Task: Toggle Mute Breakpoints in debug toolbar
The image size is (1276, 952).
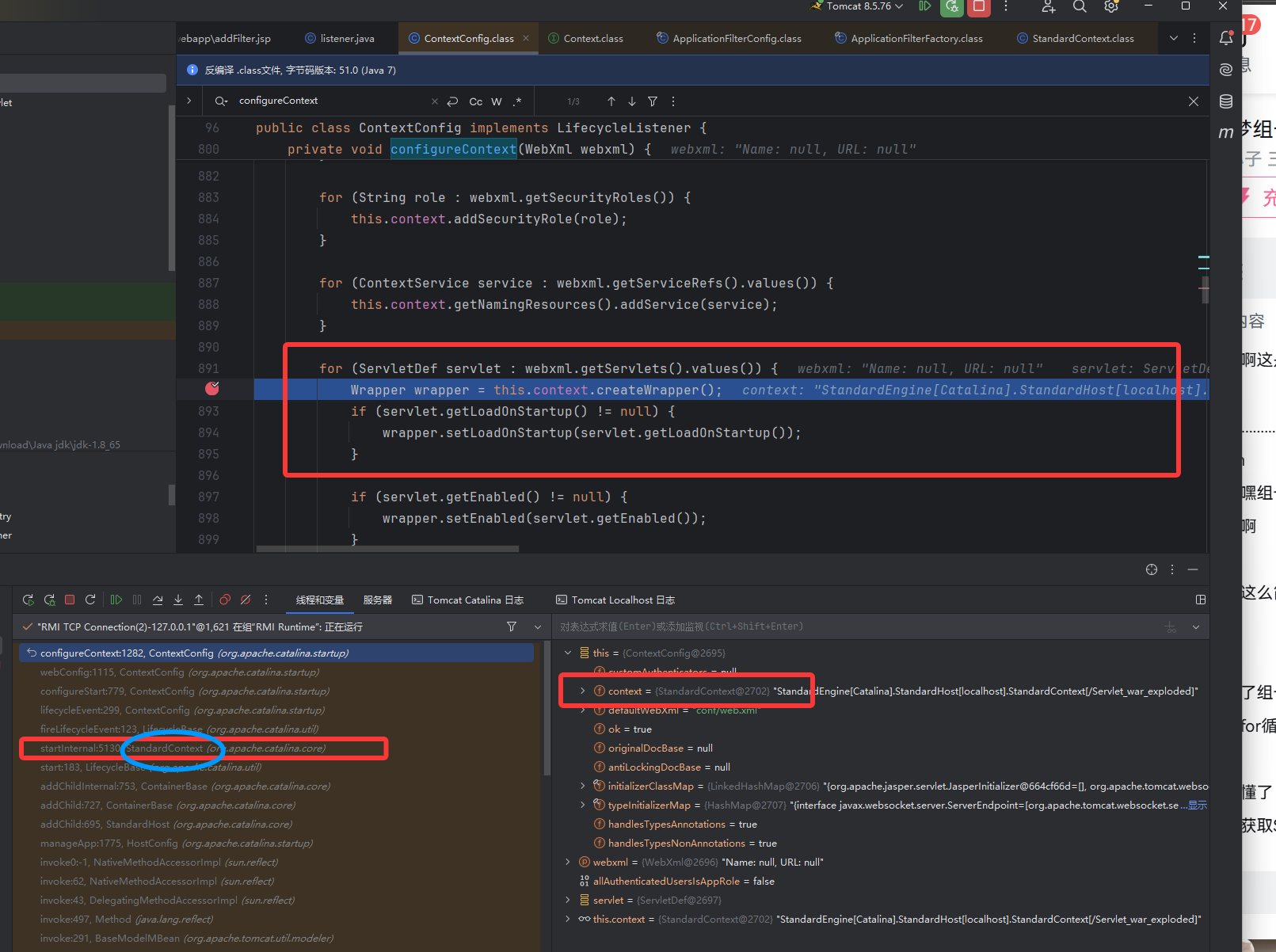Action: coord(246,600)
